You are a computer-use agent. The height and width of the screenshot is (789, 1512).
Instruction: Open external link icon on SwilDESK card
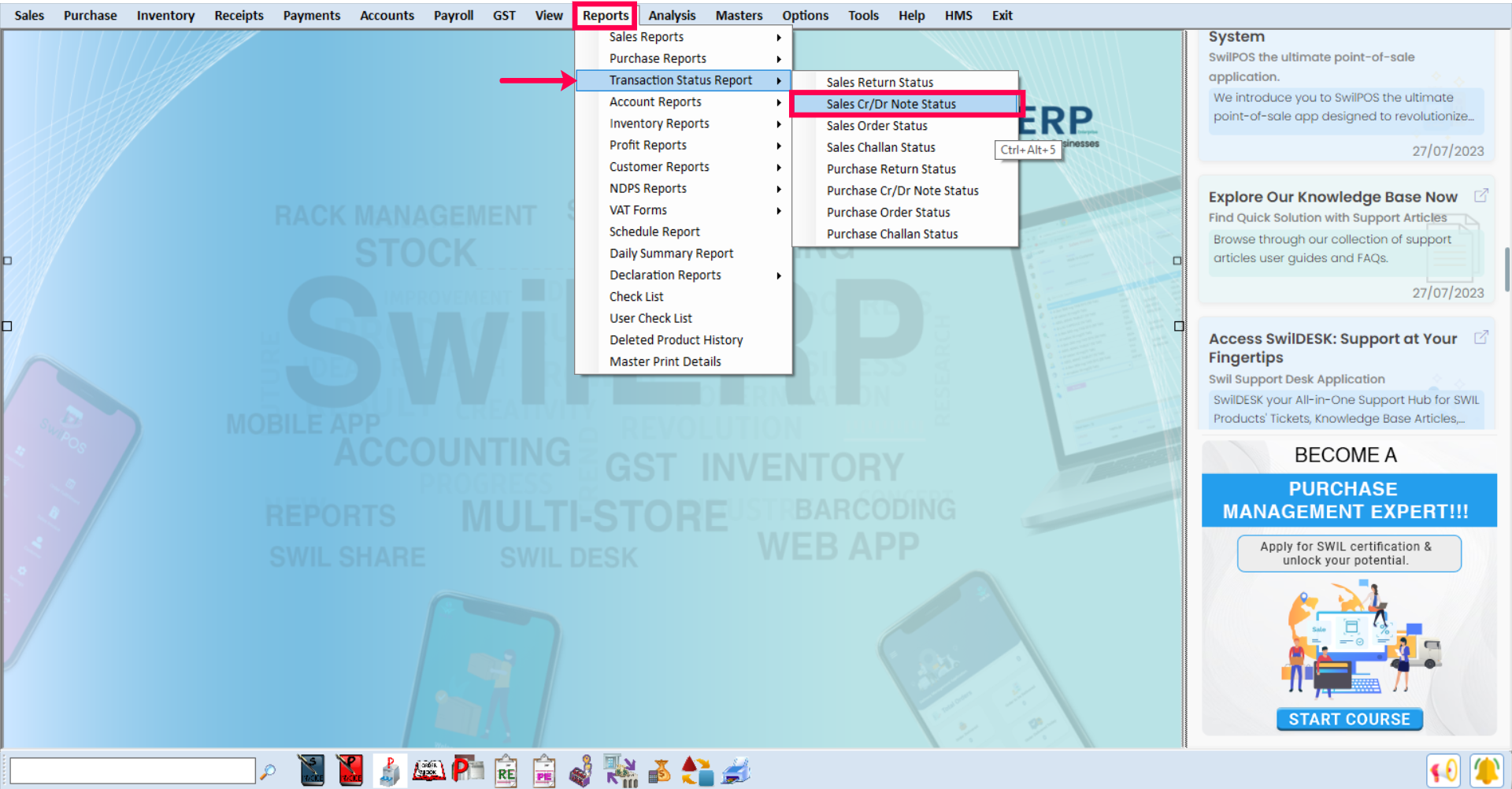(1481, 337)
